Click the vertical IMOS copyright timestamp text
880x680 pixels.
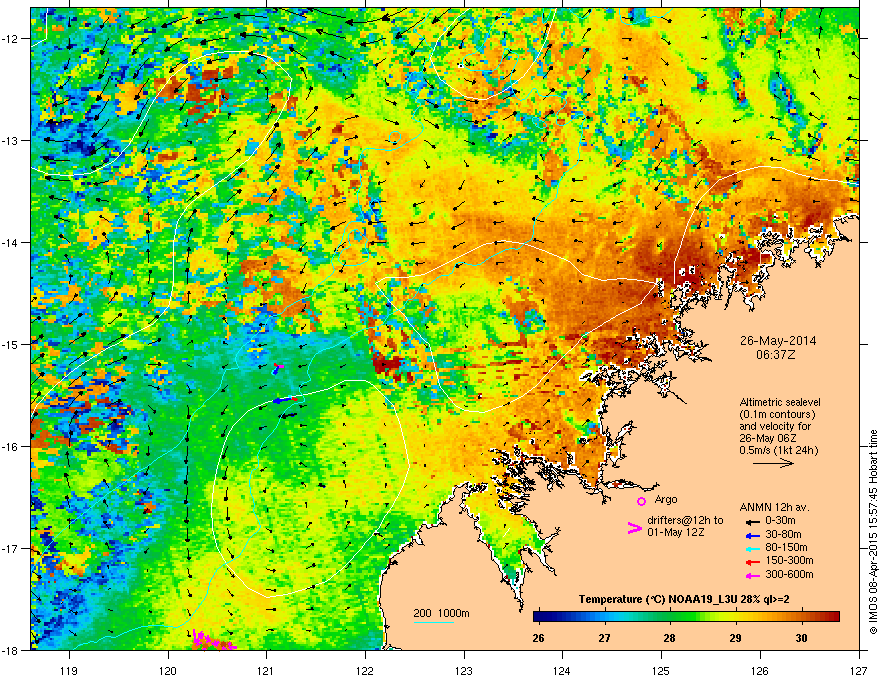point(873,532)
